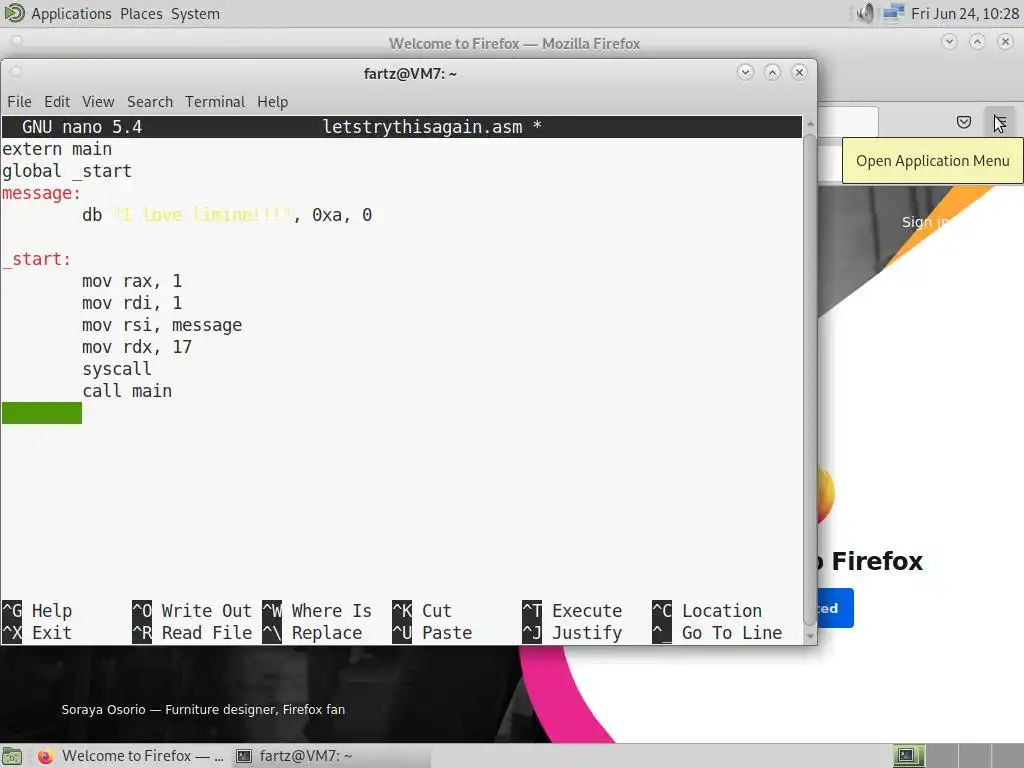Click the ^U Paste shortcut

click(432, 633)
